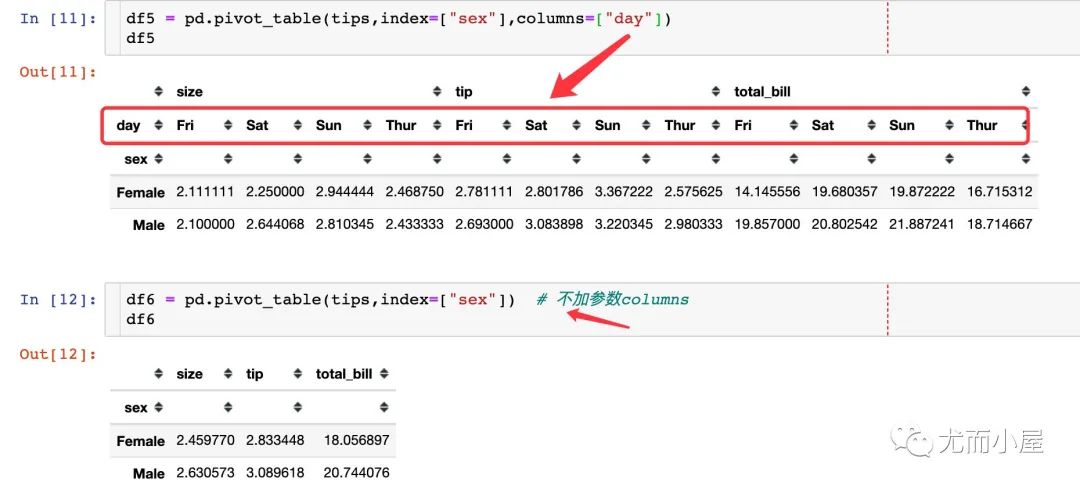The height and width of the screenshot is (489, 1080).
Task: Select cell value 2.801786
Action: 554,192
